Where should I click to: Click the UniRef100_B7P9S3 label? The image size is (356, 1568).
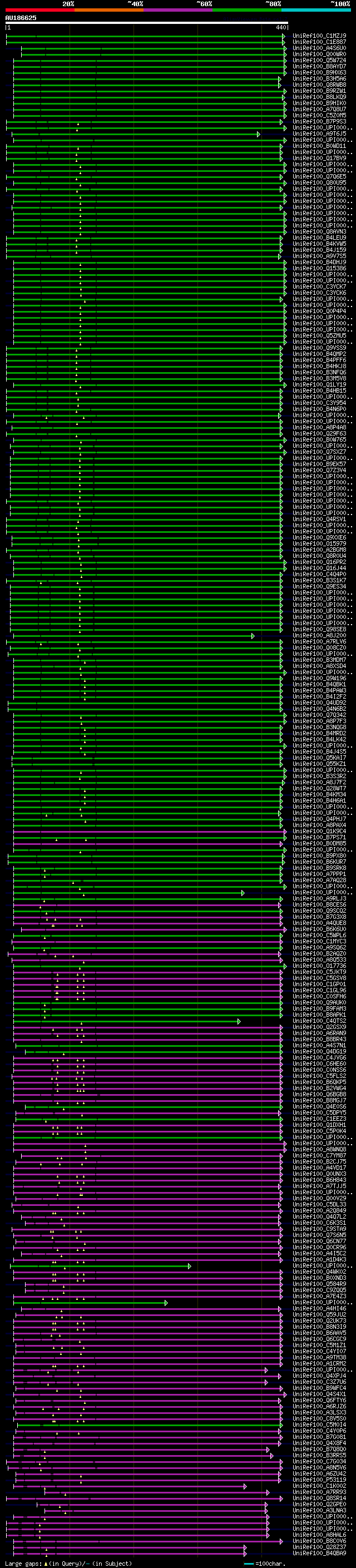[319, 122]
